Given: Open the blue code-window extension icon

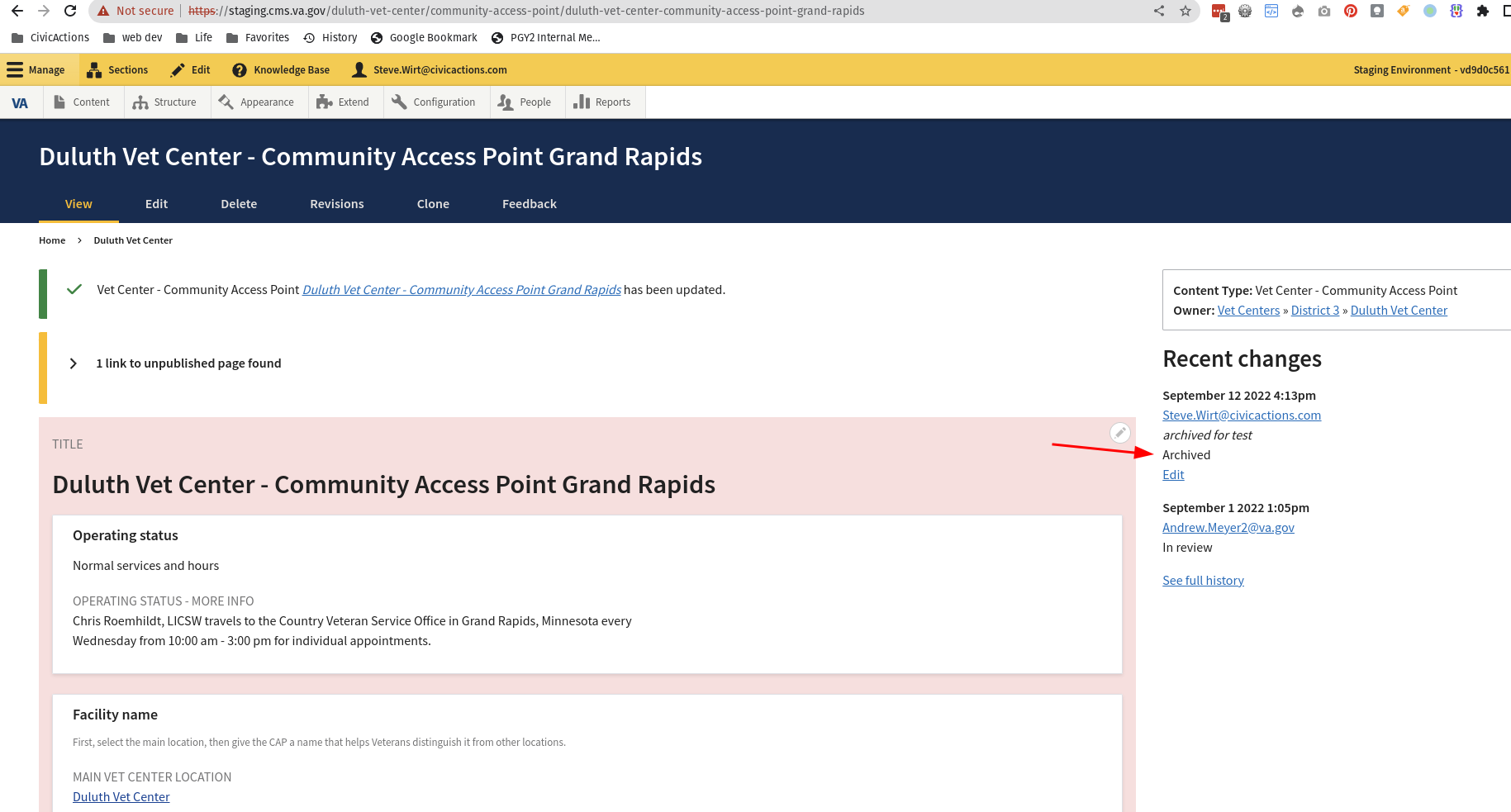Looking at the screenshot, I should pos(1271,11).
